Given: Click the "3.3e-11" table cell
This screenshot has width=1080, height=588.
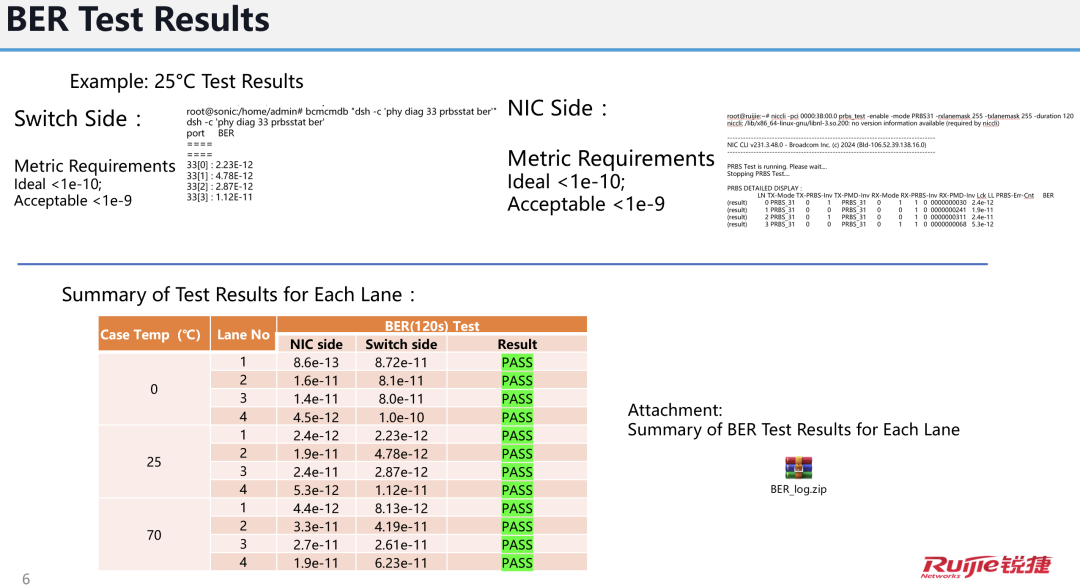Looking at the screenshot, I should coord(316,527).
